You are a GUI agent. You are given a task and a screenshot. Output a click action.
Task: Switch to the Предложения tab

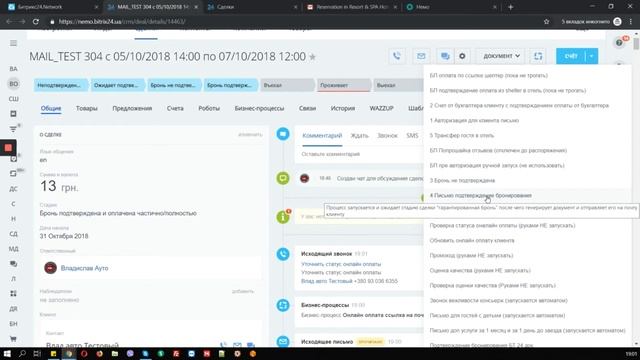[132, 108]
